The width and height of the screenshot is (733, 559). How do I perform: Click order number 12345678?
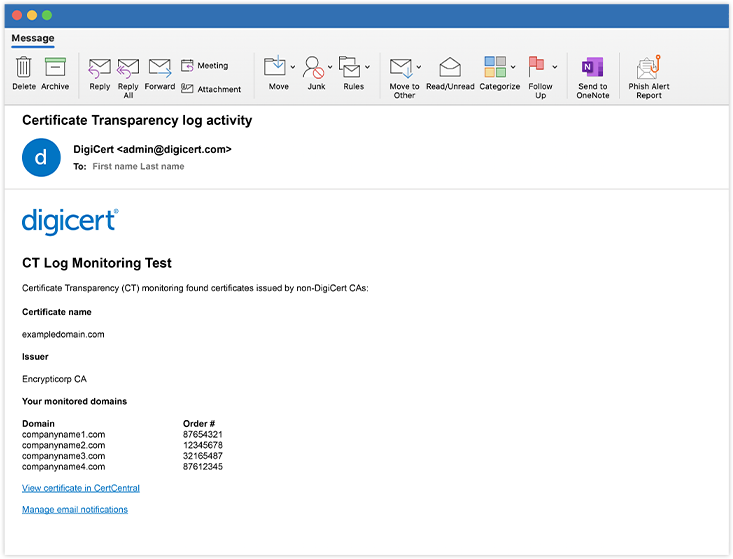[203, 445]
